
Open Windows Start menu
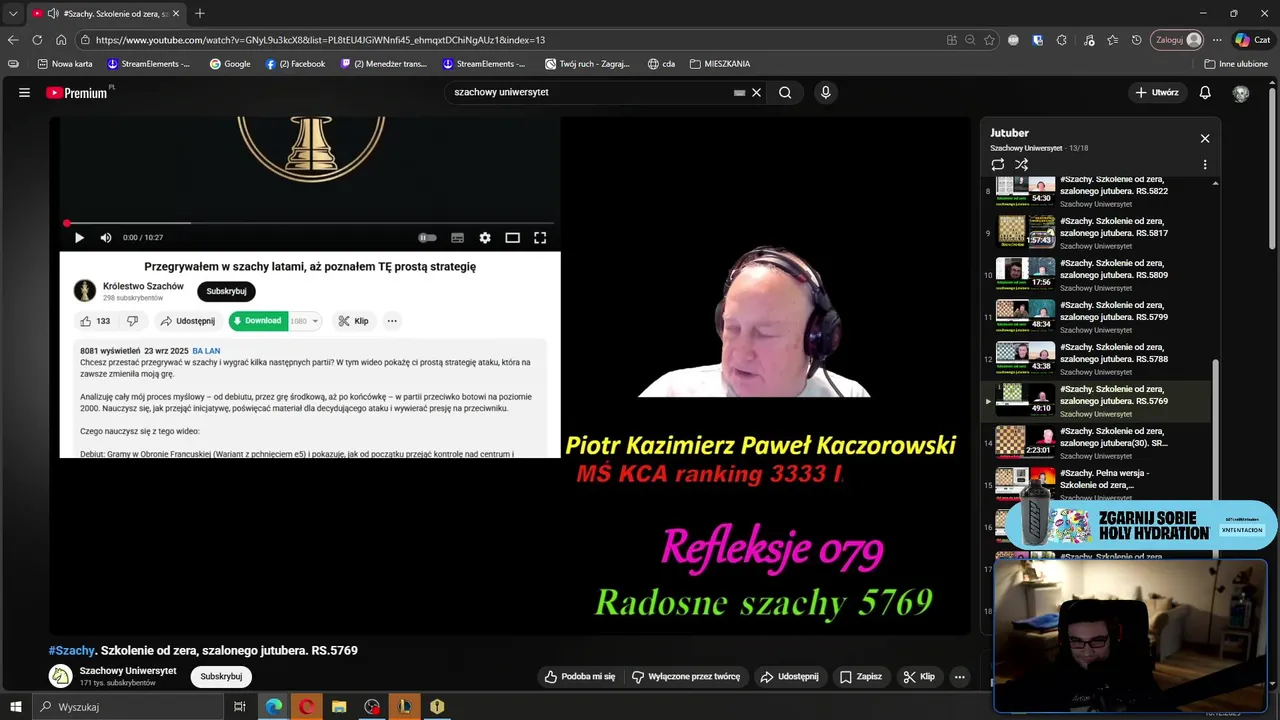tap(16, 707)
